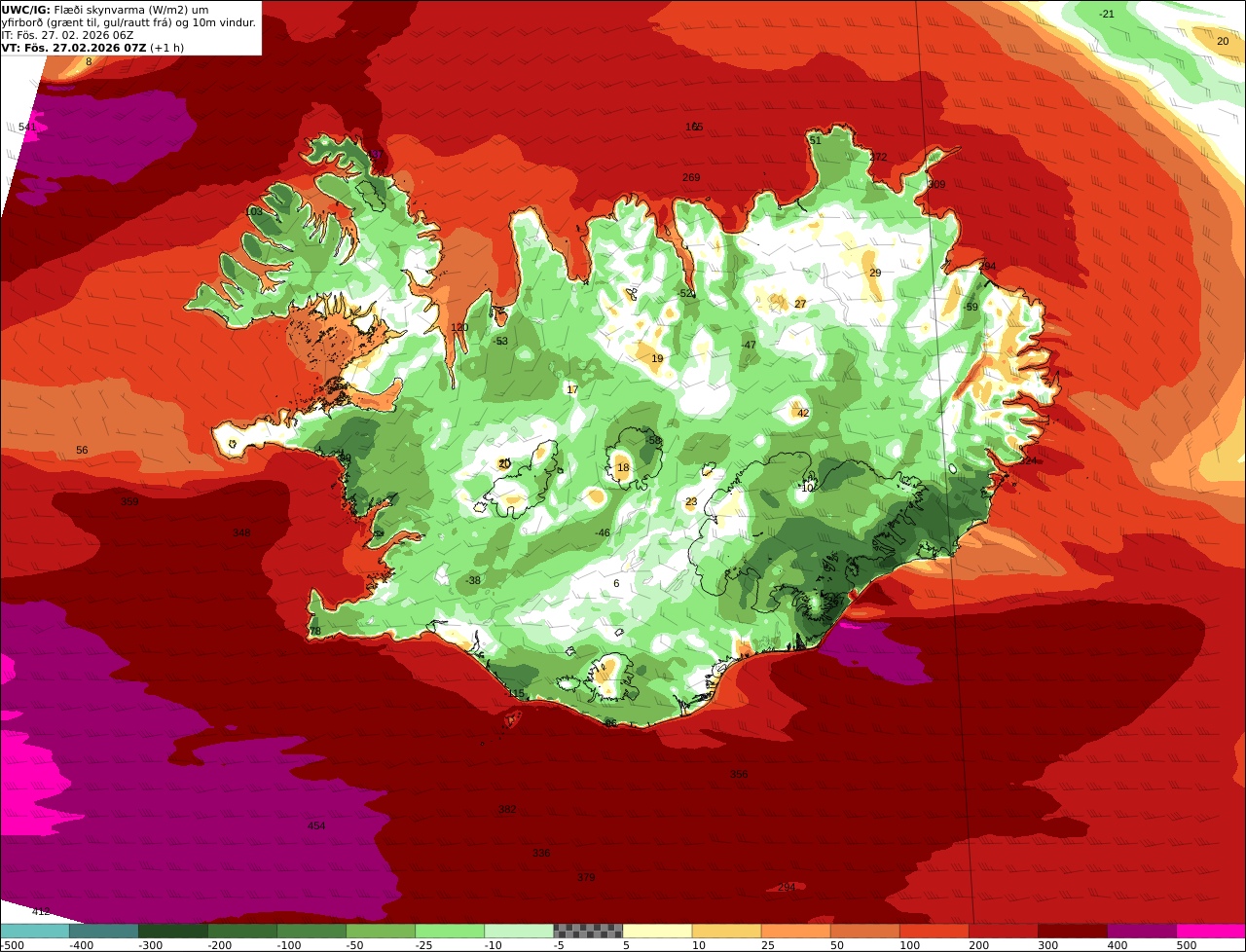Screen dimensions: 1246x952
Task: Pick the yellow-orange 10 to 25 swatch
Action: [726, 931]
